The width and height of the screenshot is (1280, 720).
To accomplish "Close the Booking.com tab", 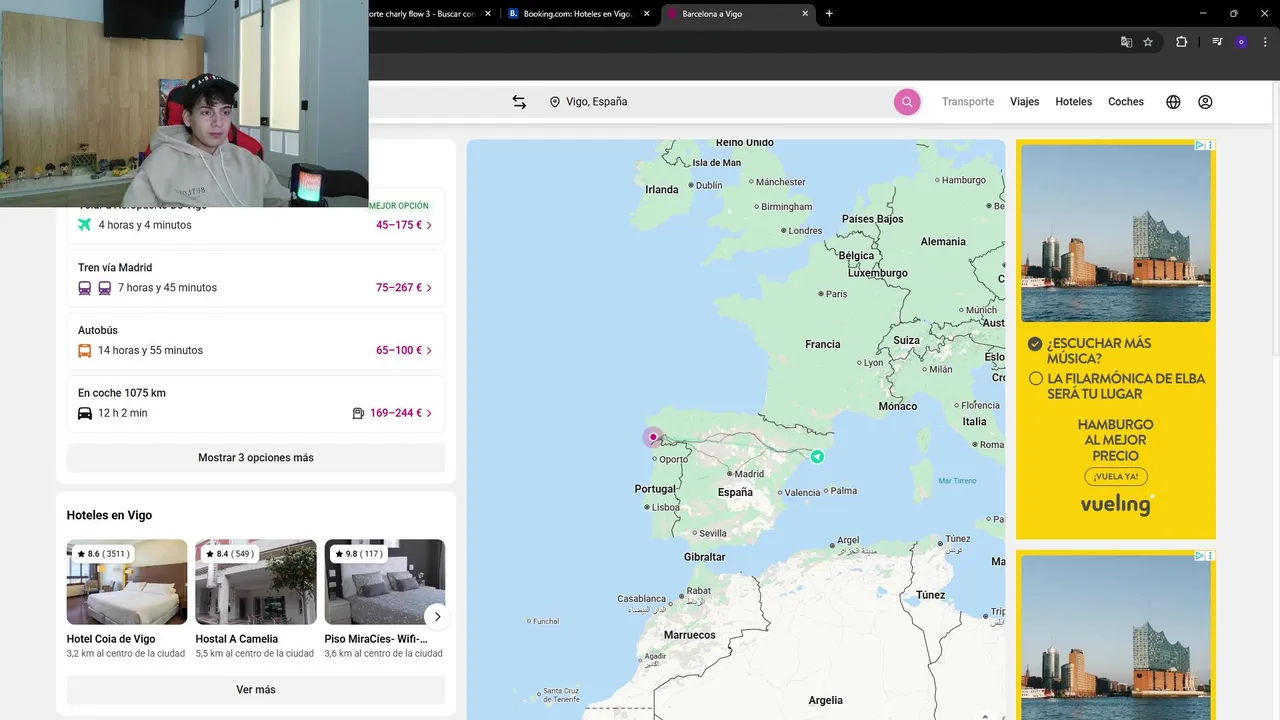I will [647, 14].
